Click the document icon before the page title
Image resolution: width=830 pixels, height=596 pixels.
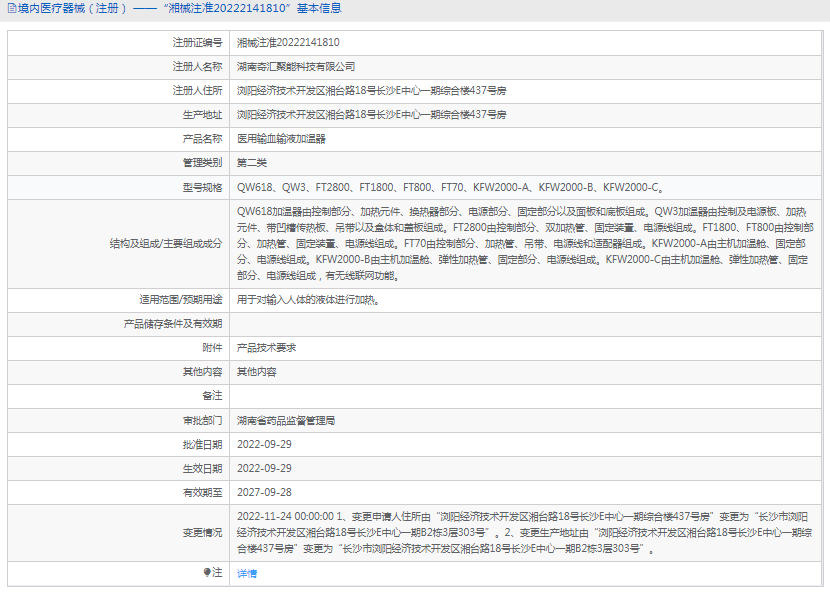pos(12,8)
